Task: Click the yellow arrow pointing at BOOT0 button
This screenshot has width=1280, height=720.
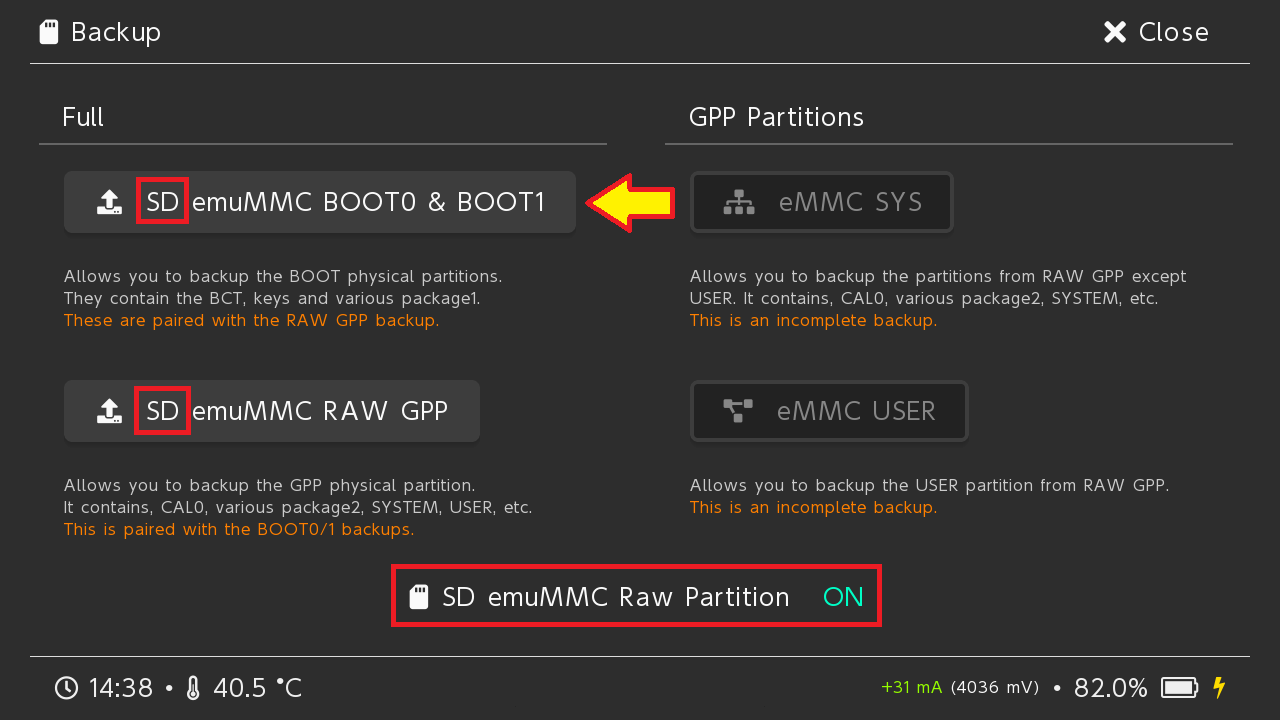Action: pos(630,203)
